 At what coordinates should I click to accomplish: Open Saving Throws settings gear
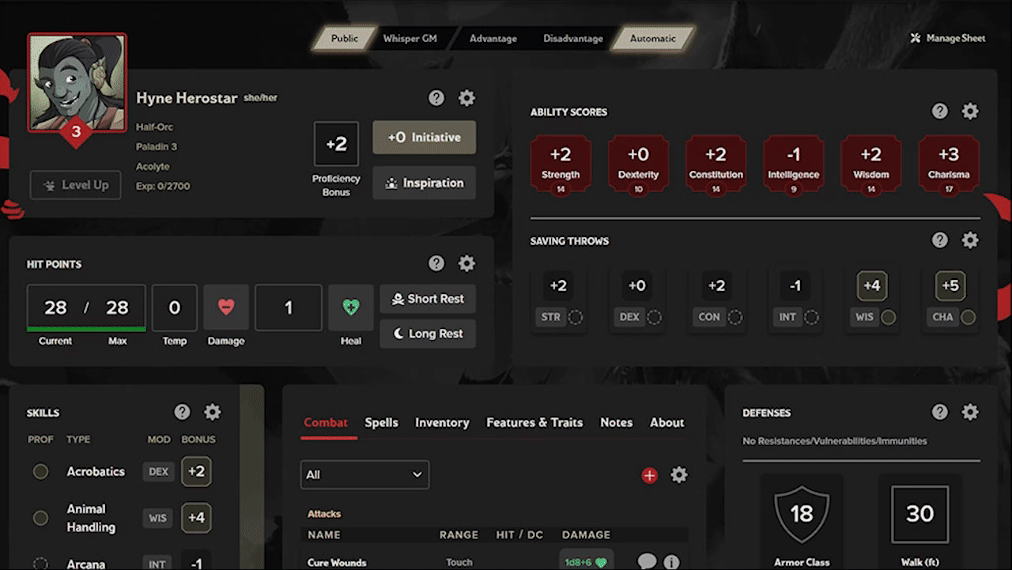click(x=970, y=240)
